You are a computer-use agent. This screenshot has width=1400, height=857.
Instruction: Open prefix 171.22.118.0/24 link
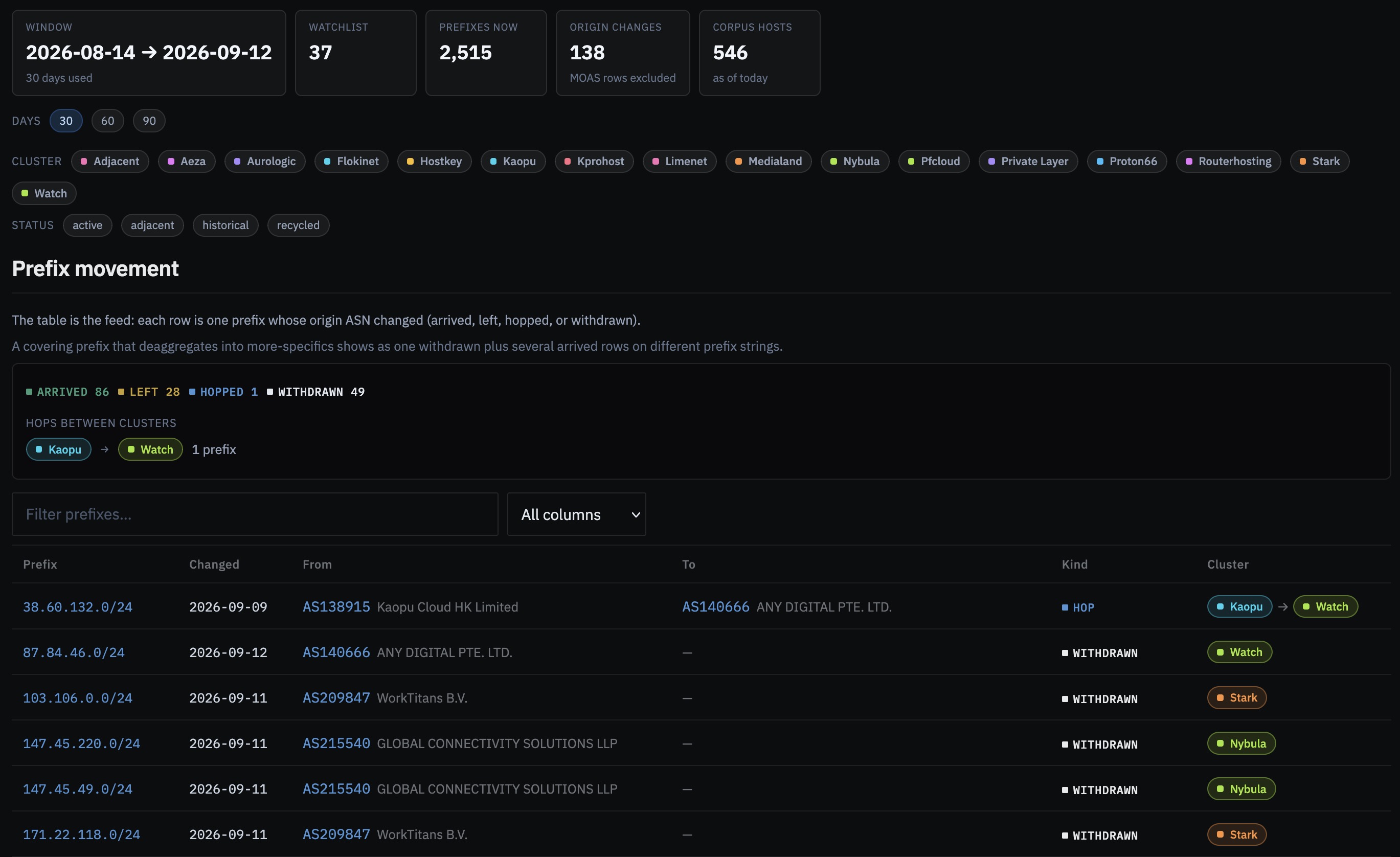coord(81,835)
